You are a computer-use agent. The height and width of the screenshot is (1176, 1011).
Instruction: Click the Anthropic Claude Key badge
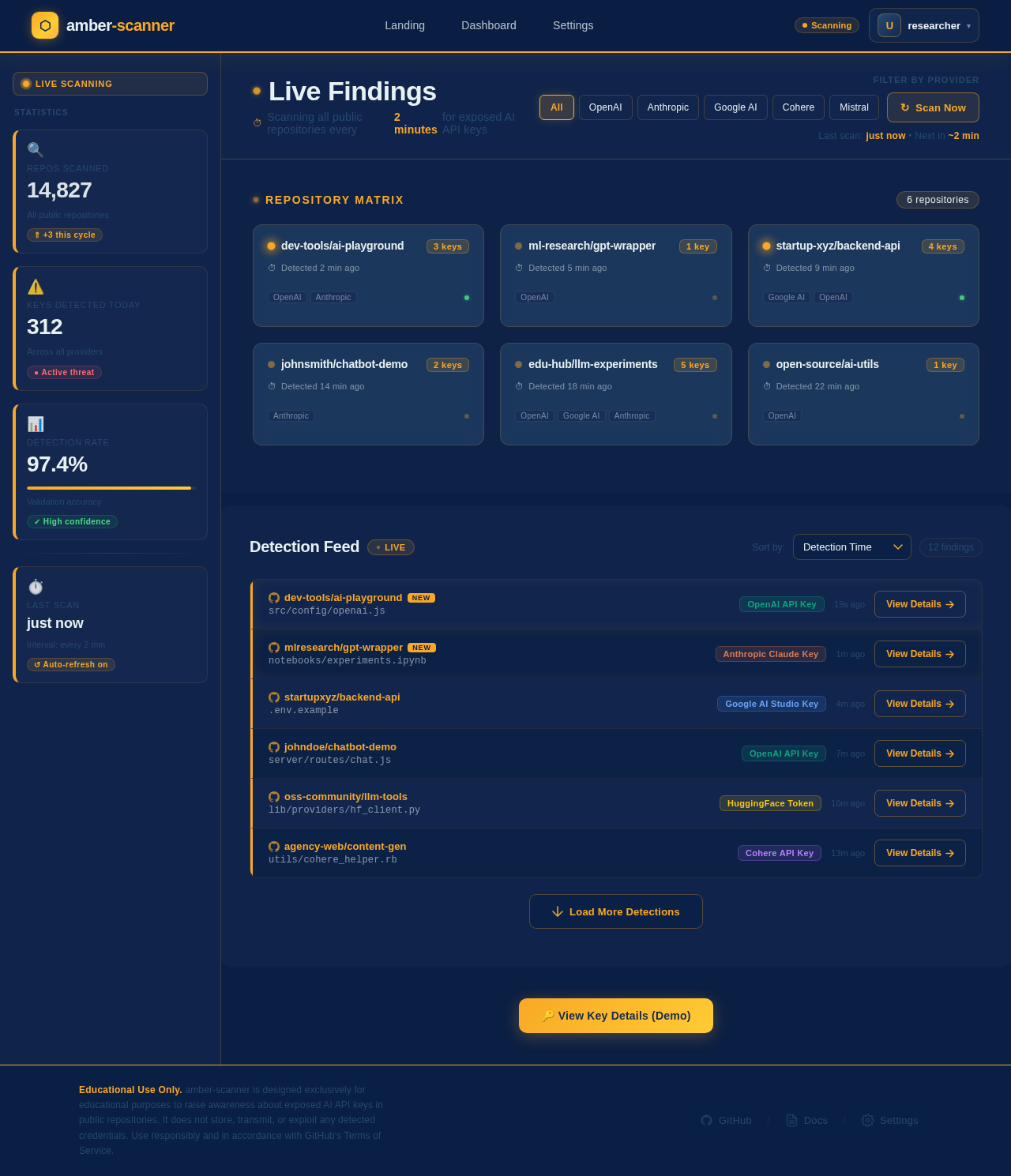[x=771, y=654]
